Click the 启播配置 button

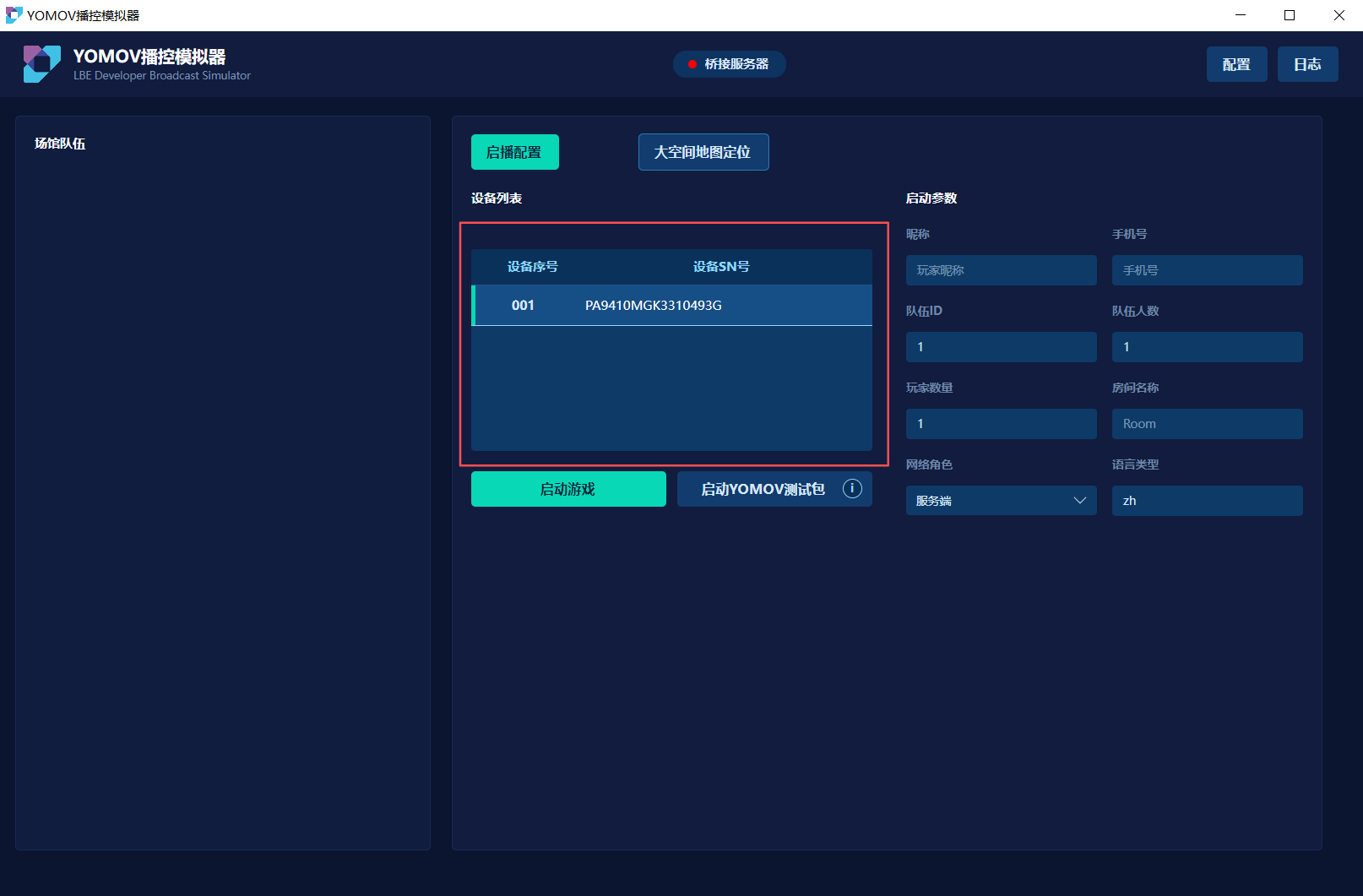[515, 152]
